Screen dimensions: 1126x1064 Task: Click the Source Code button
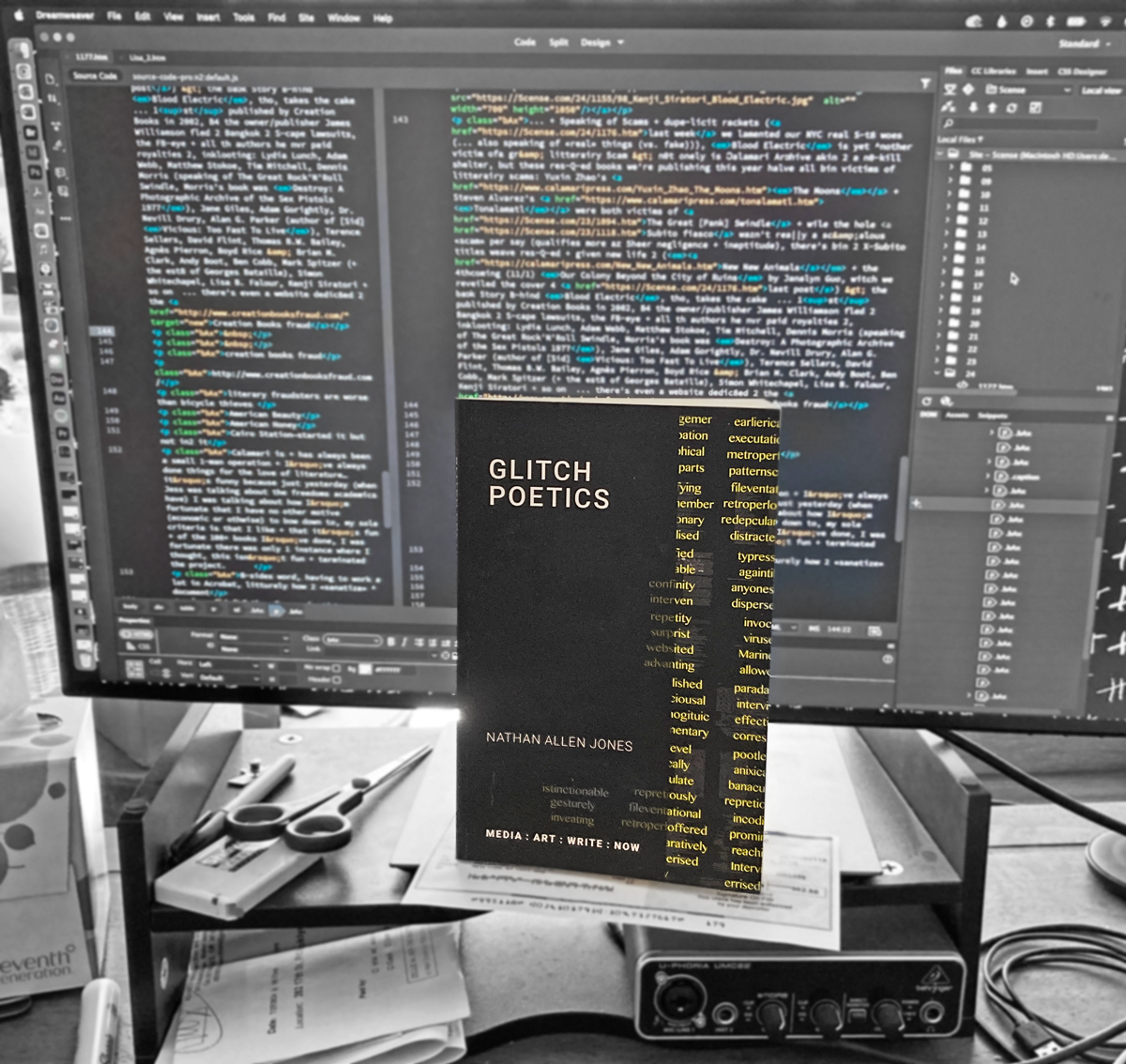pyautogui.click(x=95, y=76)
